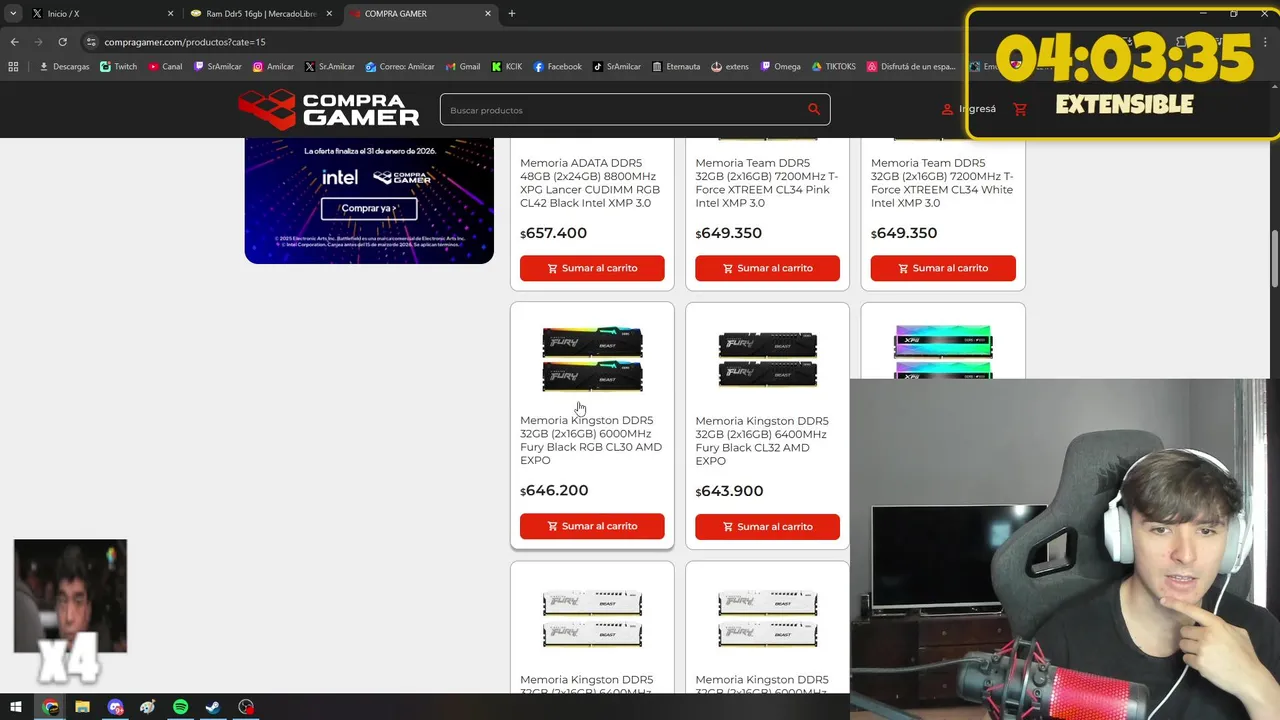1280x720 pixels.
Task: Open XPG RGB memory product image
Action: (x=943, y=351)
